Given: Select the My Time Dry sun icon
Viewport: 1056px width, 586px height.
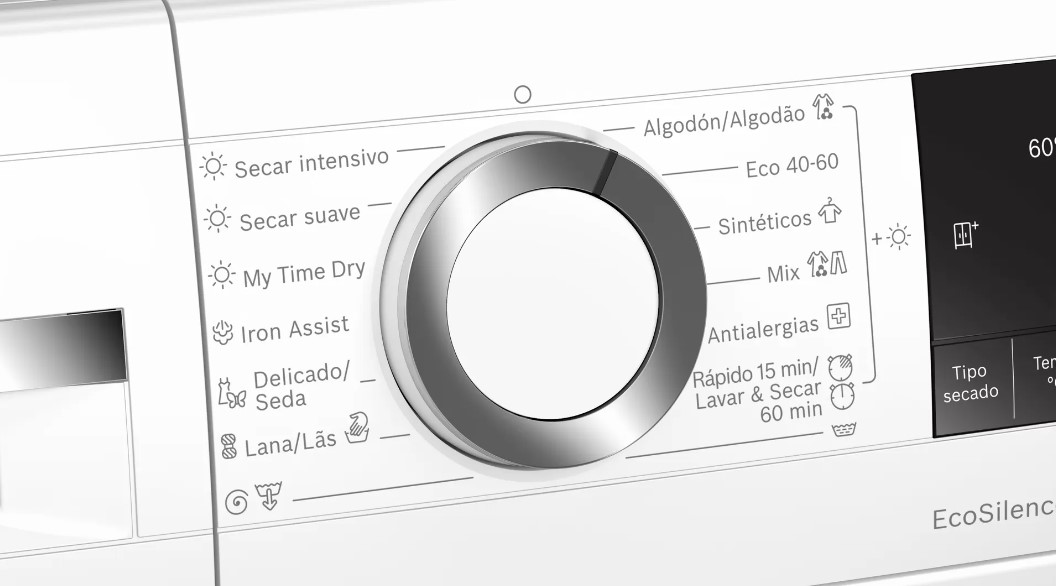Looking at the screenshot, I should [x=221, y=275].
